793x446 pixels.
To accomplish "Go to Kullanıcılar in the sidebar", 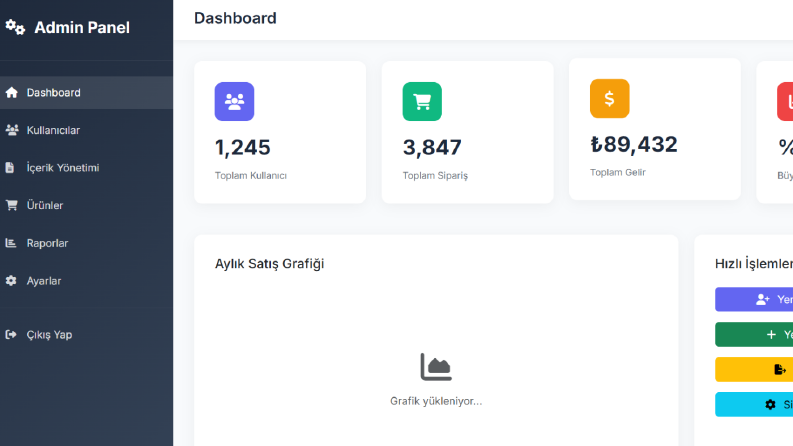I will [x=86, y=130].
